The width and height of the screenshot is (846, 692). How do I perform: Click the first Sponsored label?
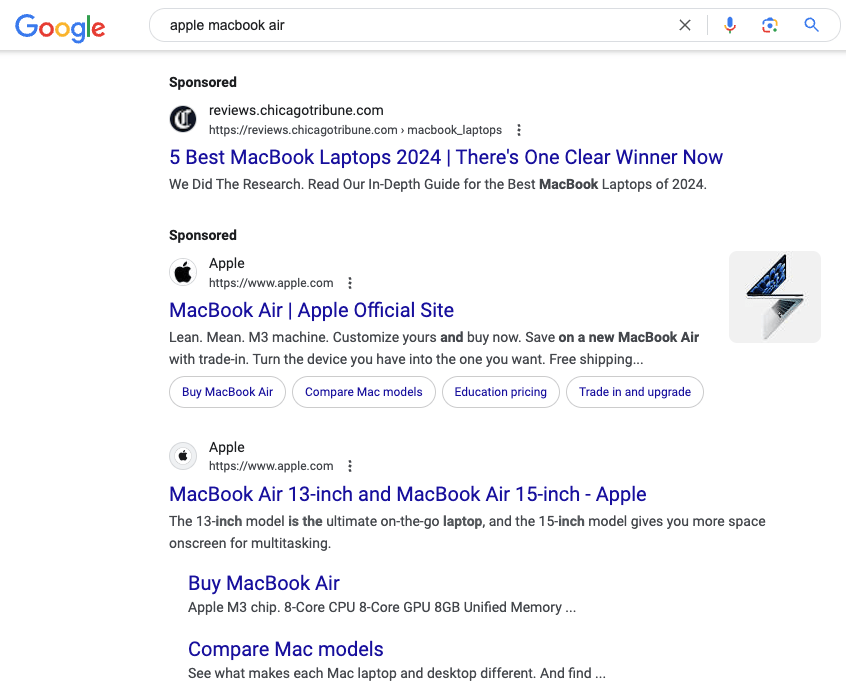coord(203,83)
